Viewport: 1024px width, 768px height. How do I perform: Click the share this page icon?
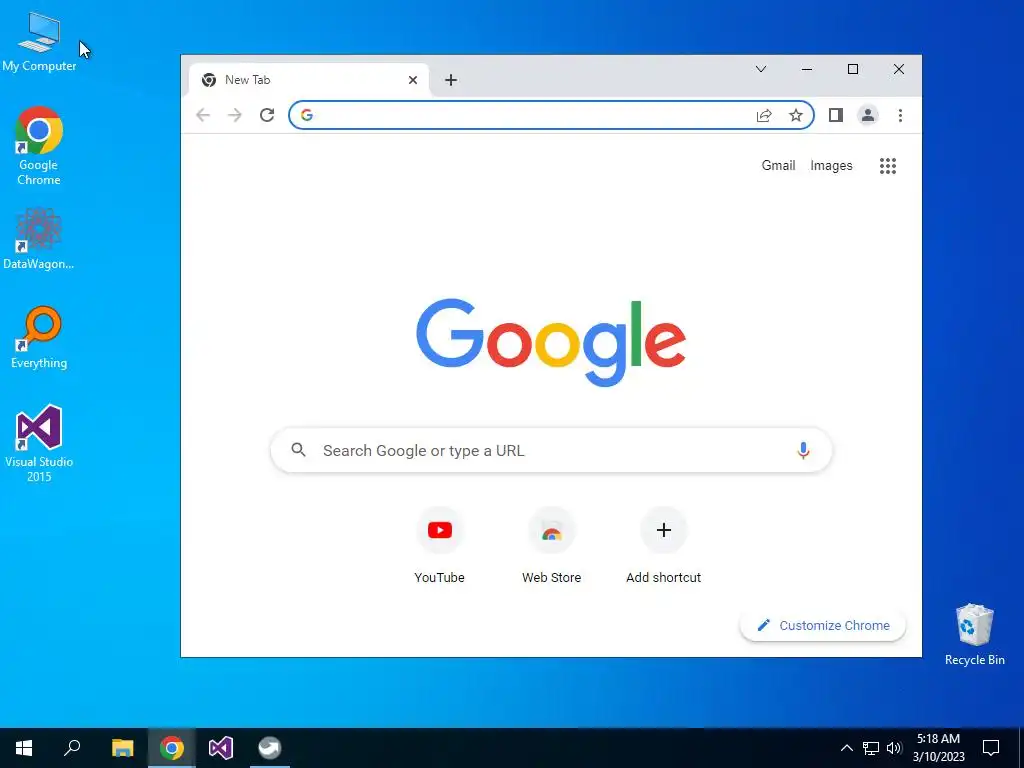point(763,116)
